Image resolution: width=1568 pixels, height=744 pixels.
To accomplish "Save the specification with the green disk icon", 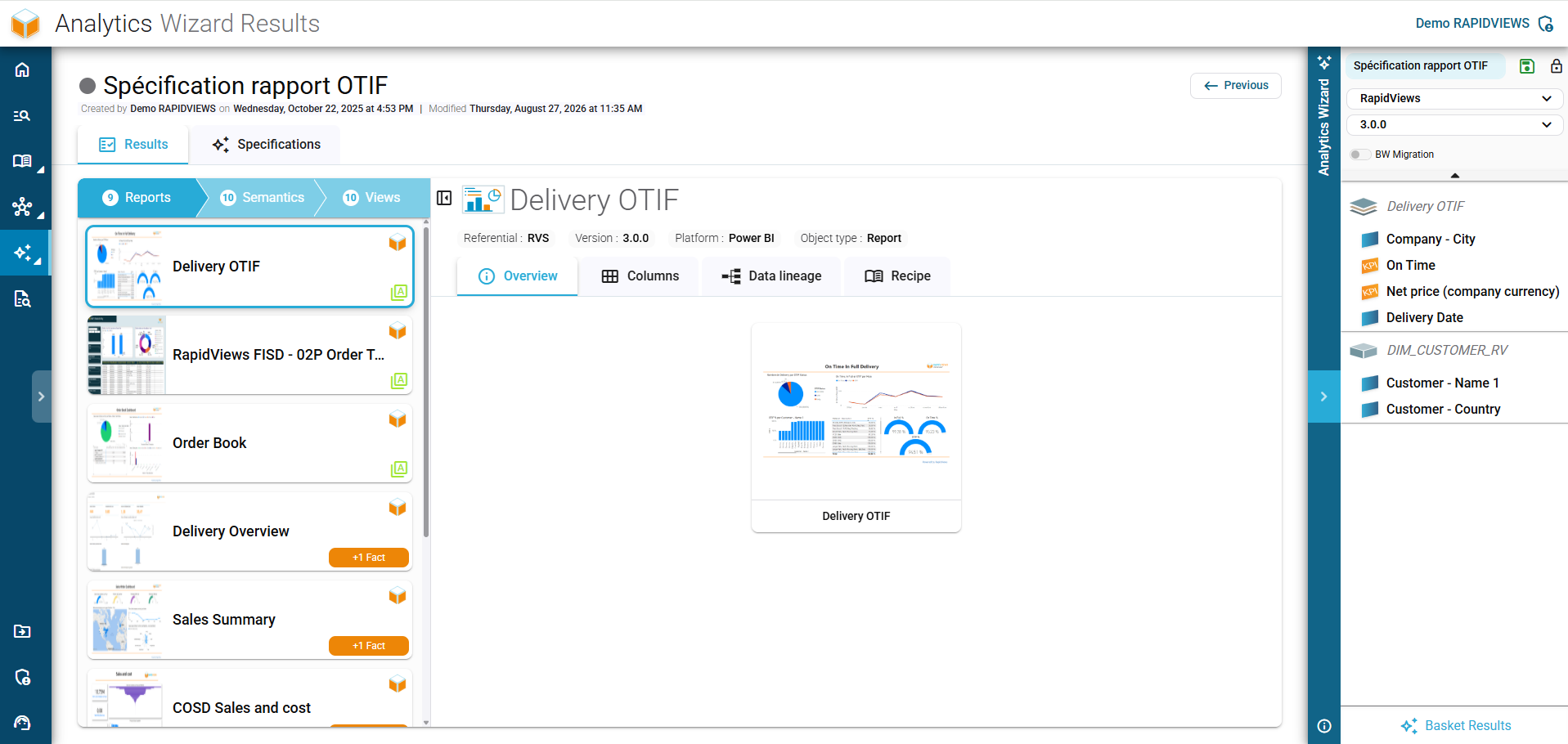I will tap(1527, 66).
